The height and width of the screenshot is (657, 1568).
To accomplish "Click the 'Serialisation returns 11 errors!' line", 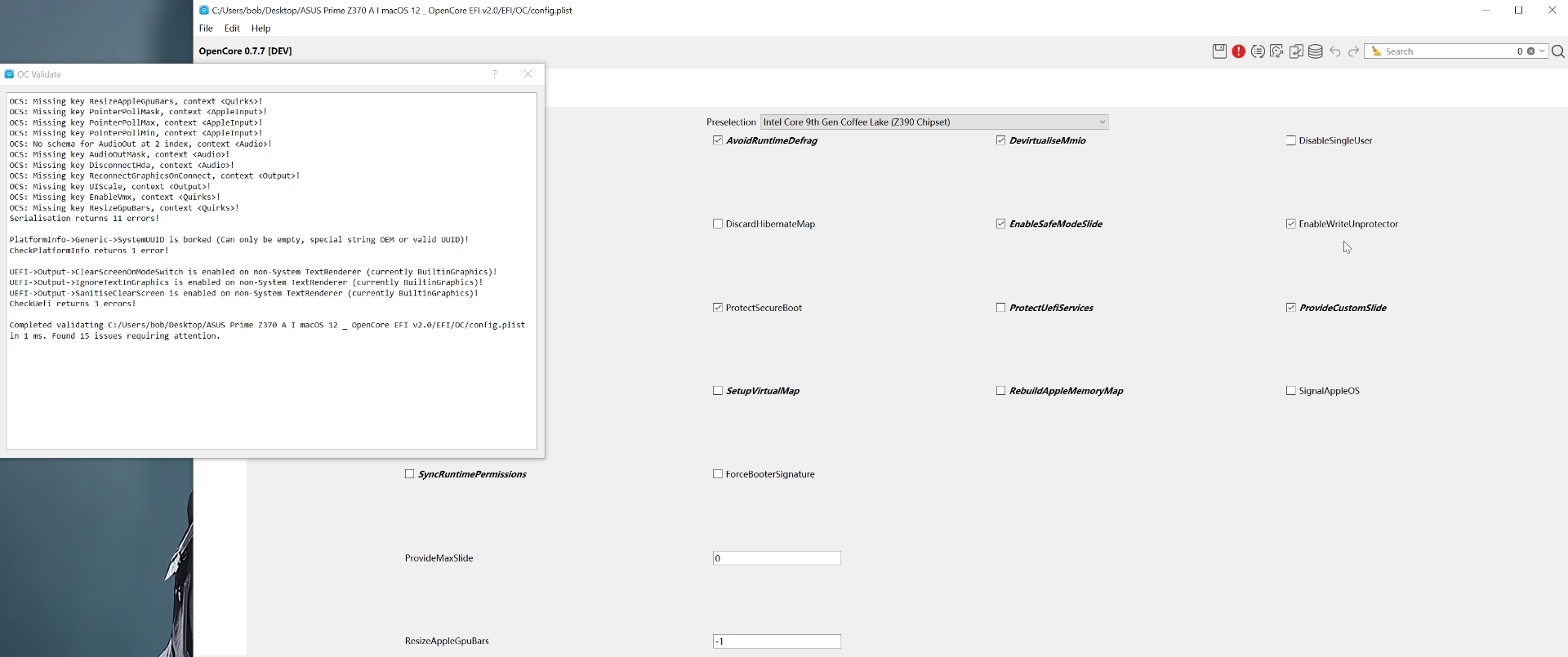I will pos(84,219).
